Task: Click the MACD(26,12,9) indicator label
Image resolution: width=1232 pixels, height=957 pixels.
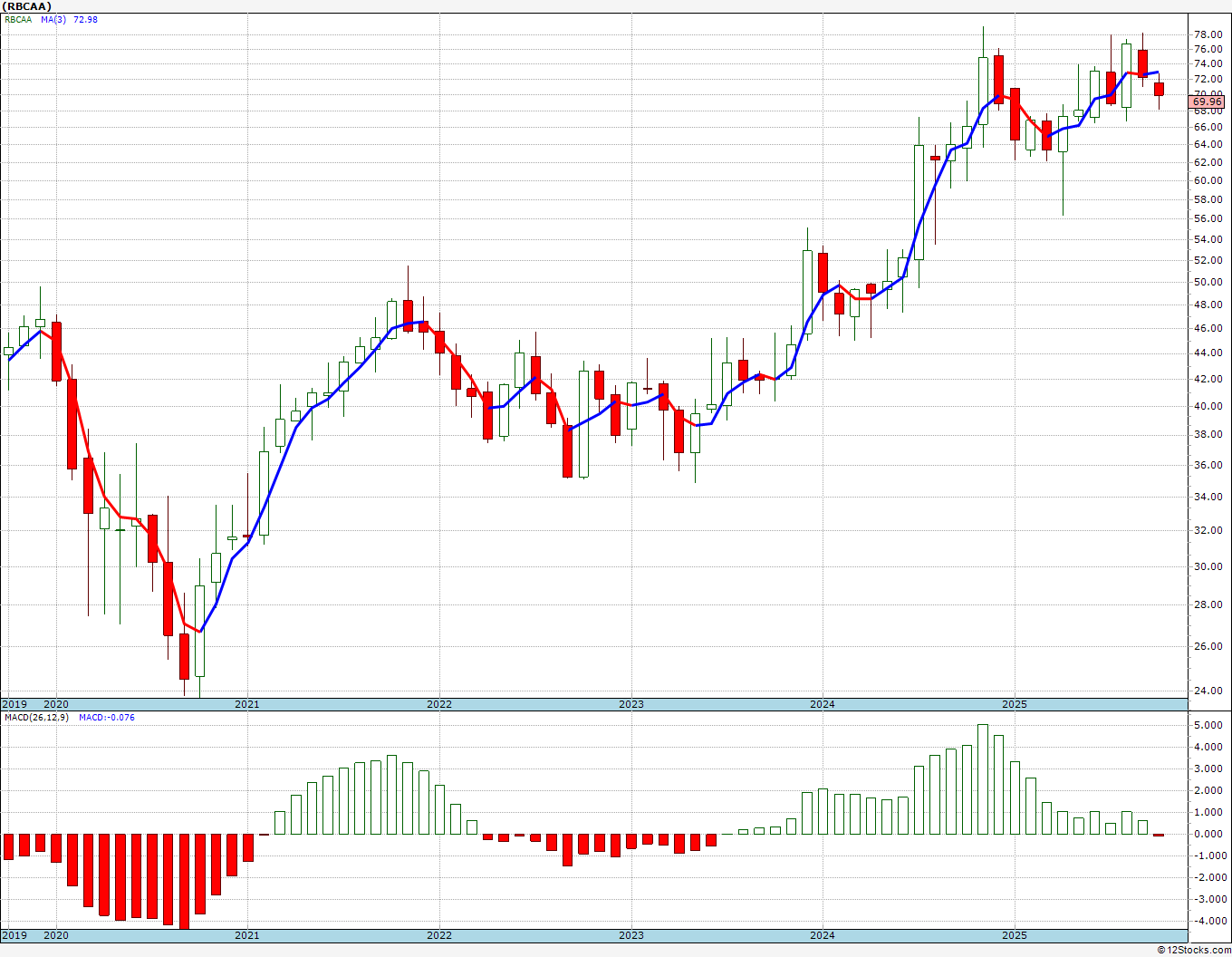Action: pos(34,718)
